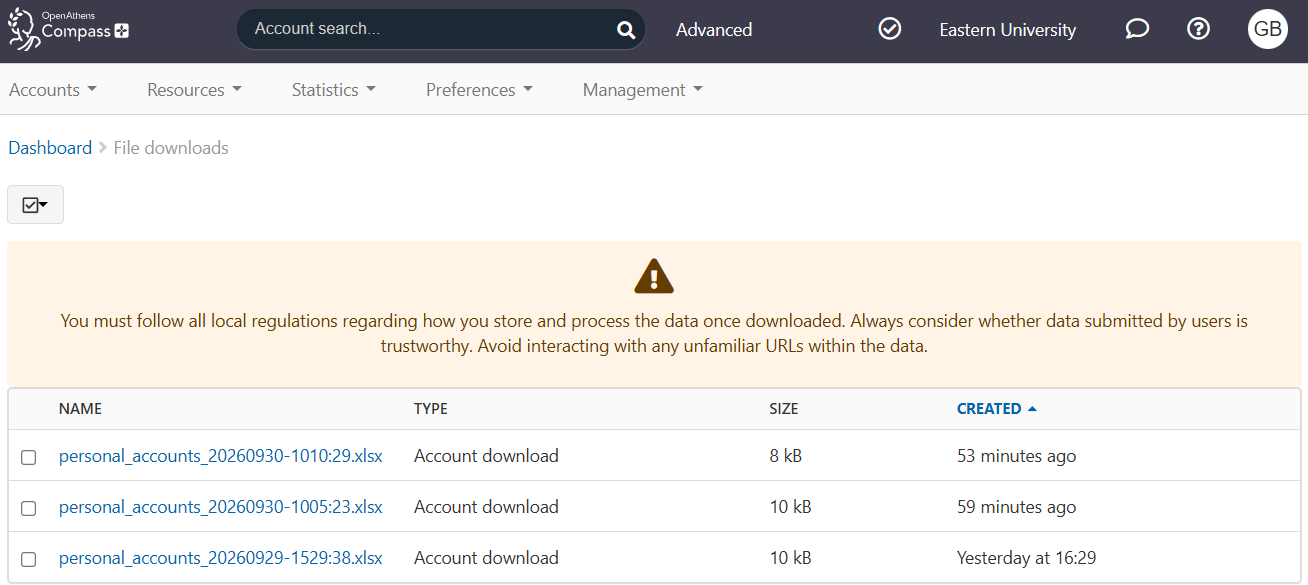
Task: Sort by the NAME column header
Action: click(x=80, y=409)
